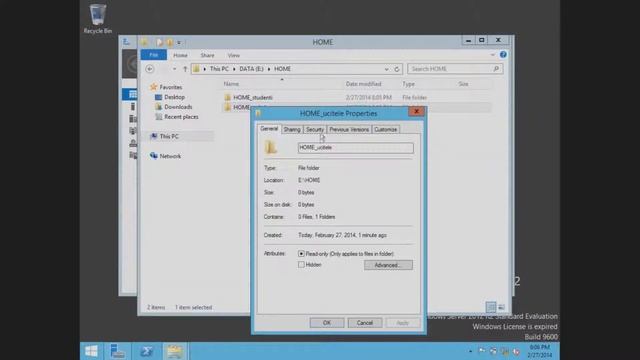Expand This PC breadcrumb arrow

tap(234, 69)
